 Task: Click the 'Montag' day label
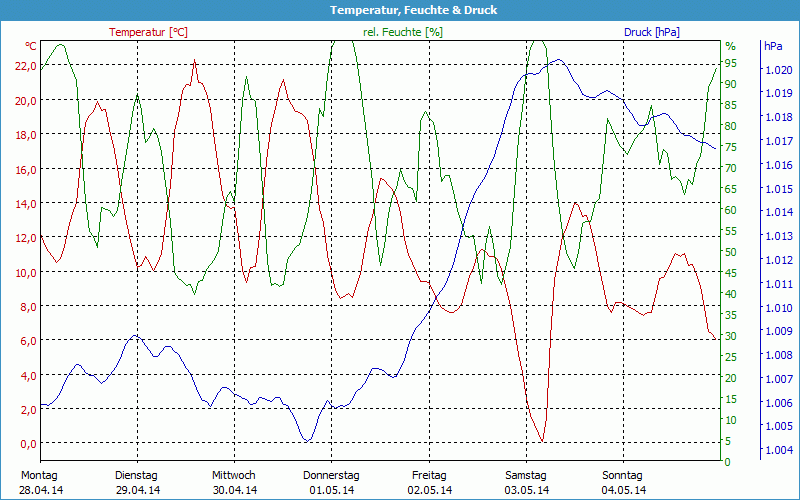[x=39, y=476]
